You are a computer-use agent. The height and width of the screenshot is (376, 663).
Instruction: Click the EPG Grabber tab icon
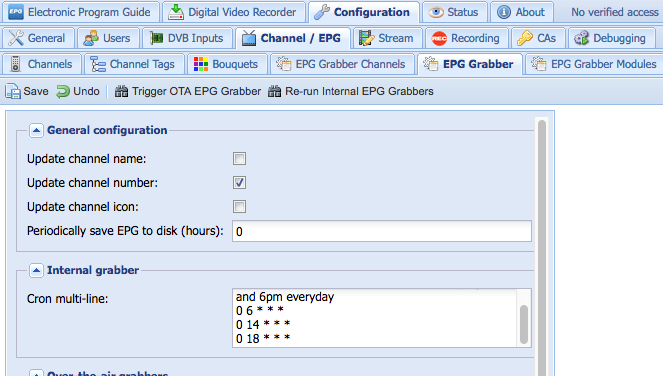click(x=431, y=64)
